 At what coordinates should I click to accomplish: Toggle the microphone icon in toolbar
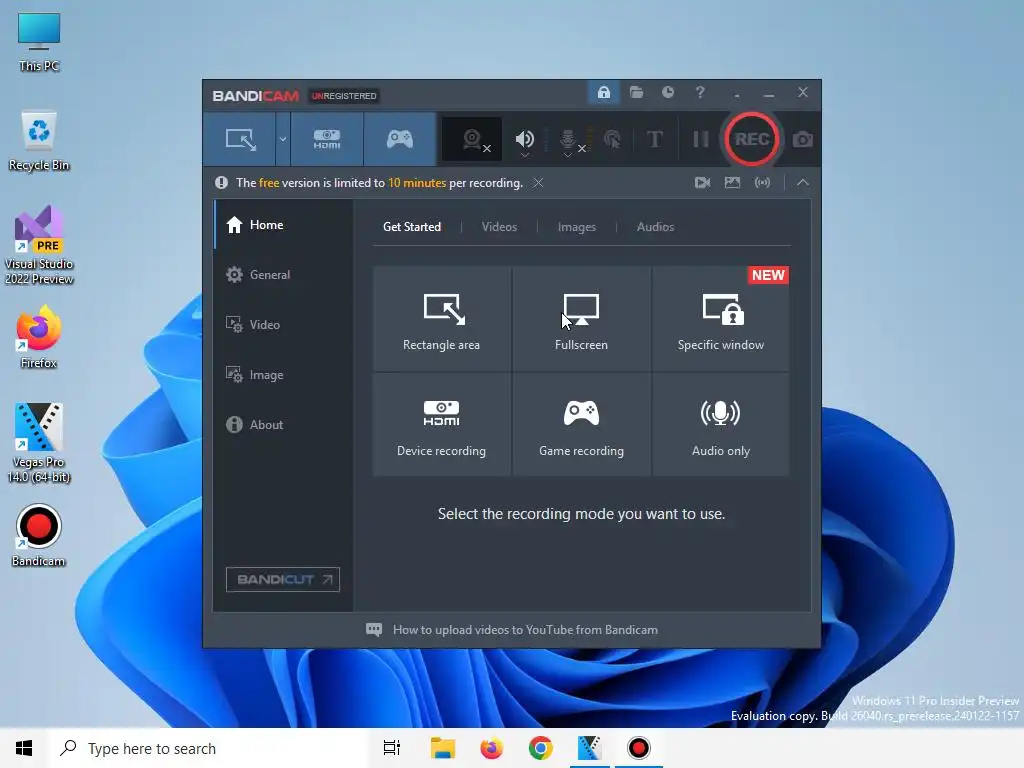pyautogui.click(x=568, y=138)
